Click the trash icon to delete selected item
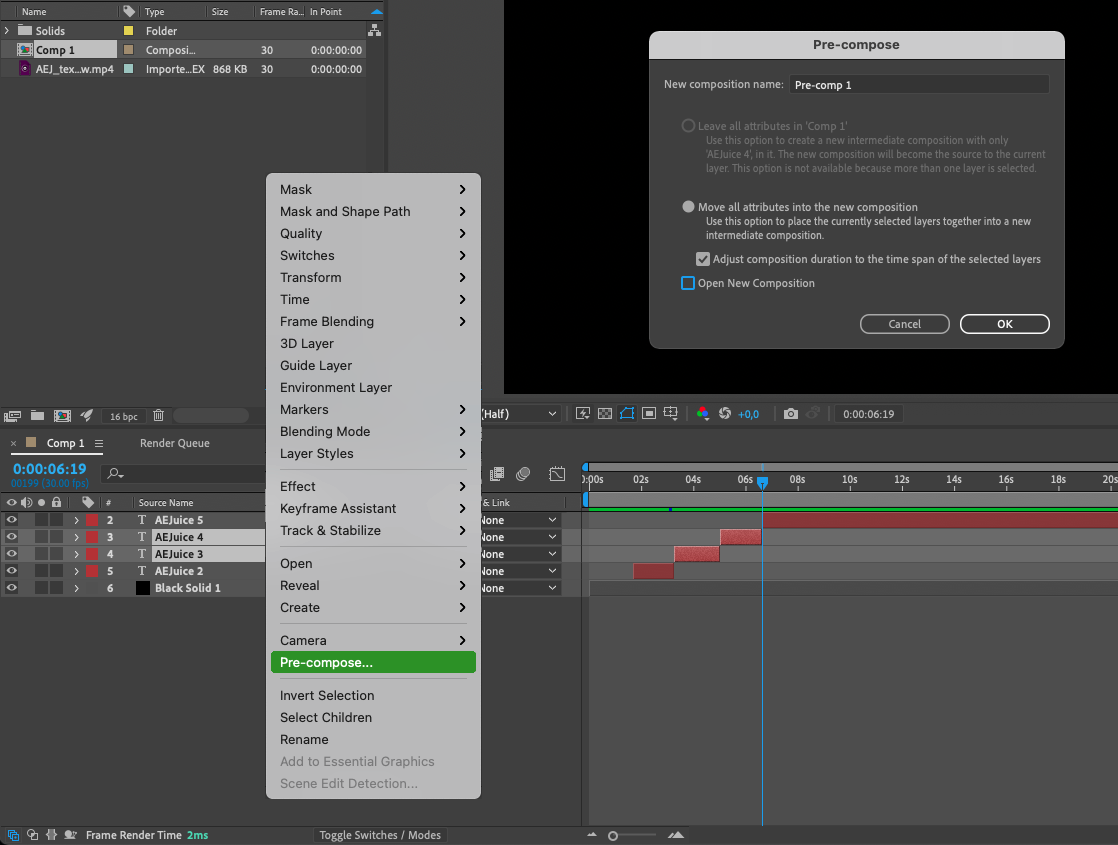Image resolution: width=1118 pixels, height=845 pixels. tap(158, 415)
